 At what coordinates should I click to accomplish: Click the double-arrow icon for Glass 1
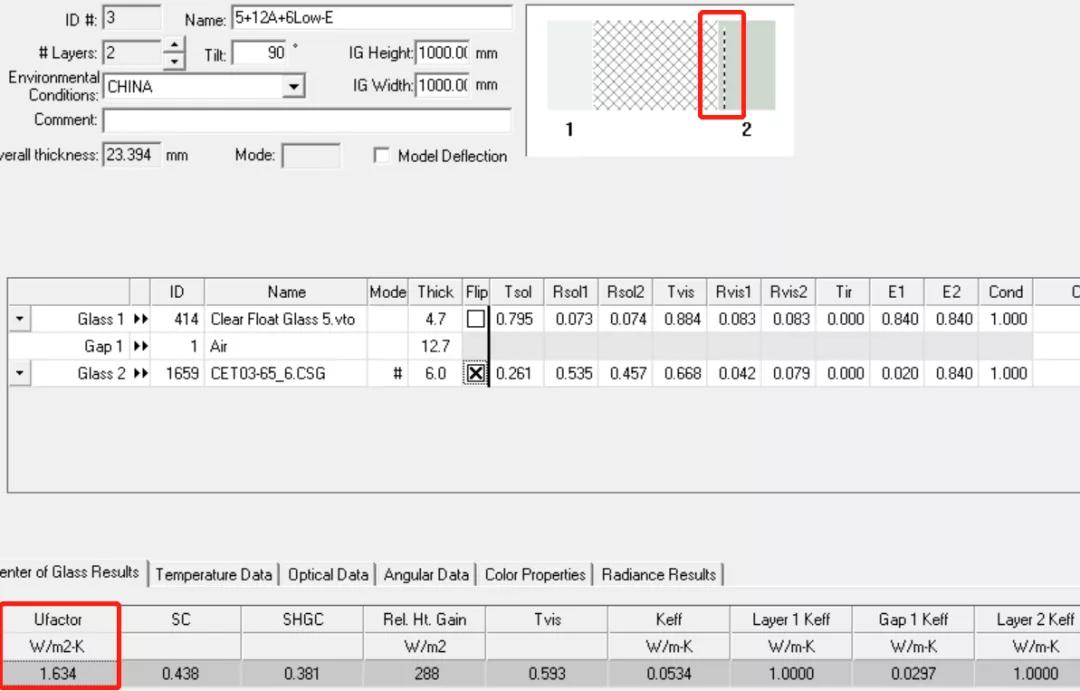coord(140,319)
